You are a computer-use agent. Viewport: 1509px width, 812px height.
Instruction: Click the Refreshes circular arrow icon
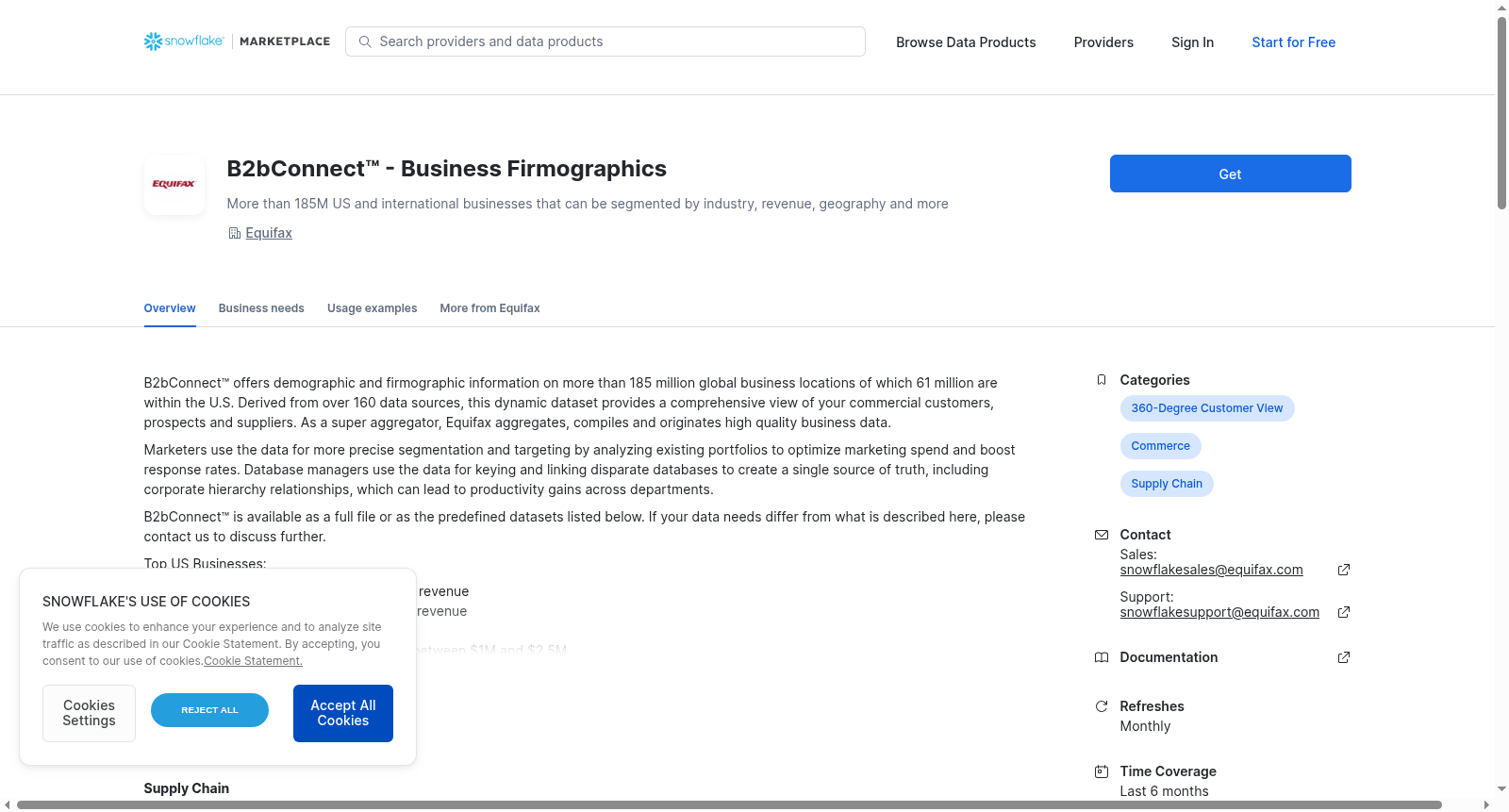point(1102,706)
